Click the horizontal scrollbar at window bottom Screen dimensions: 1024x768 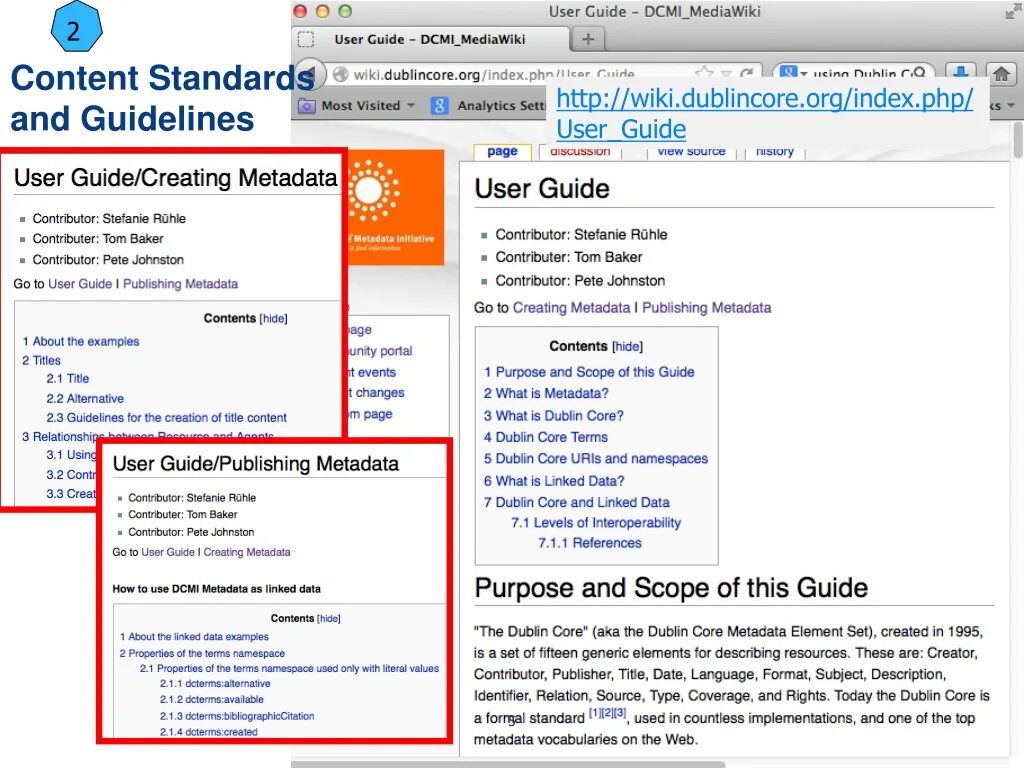pyautogui.click(x=508, y=764)
